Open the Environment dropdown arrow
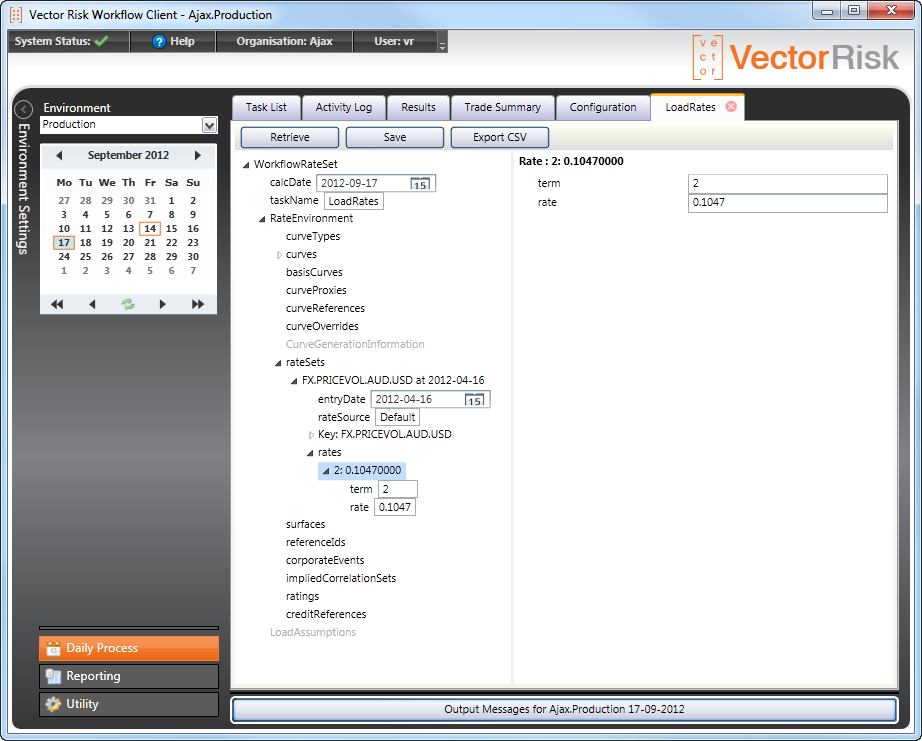 point(209,125)
